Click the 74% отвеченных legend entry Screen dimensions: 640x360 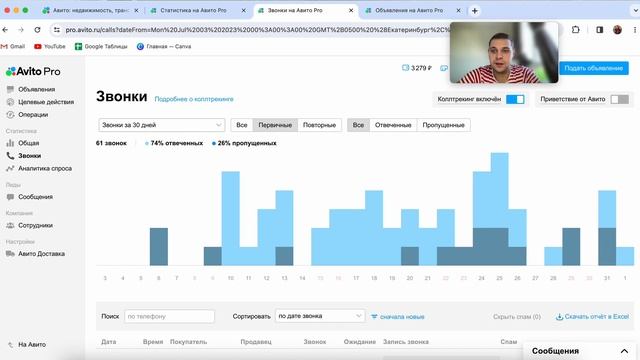[x=174, y=143]
